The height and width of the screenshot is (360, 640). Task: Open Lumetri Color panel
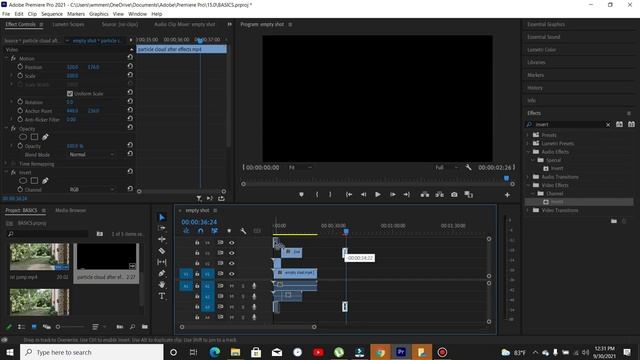[541, 50]
